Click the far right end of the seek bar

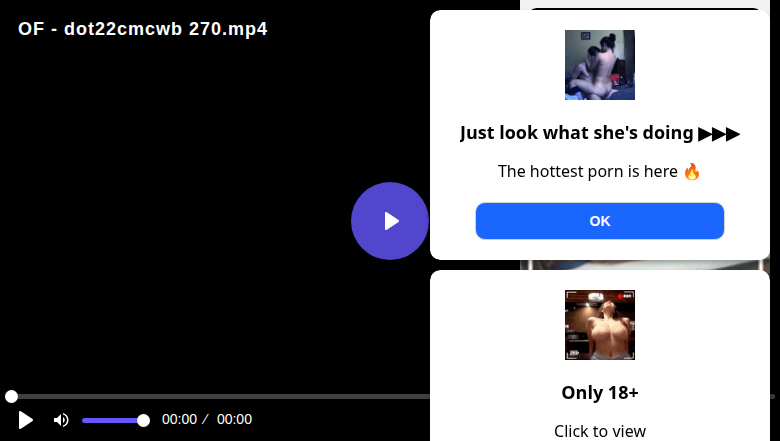click(773, 396)
